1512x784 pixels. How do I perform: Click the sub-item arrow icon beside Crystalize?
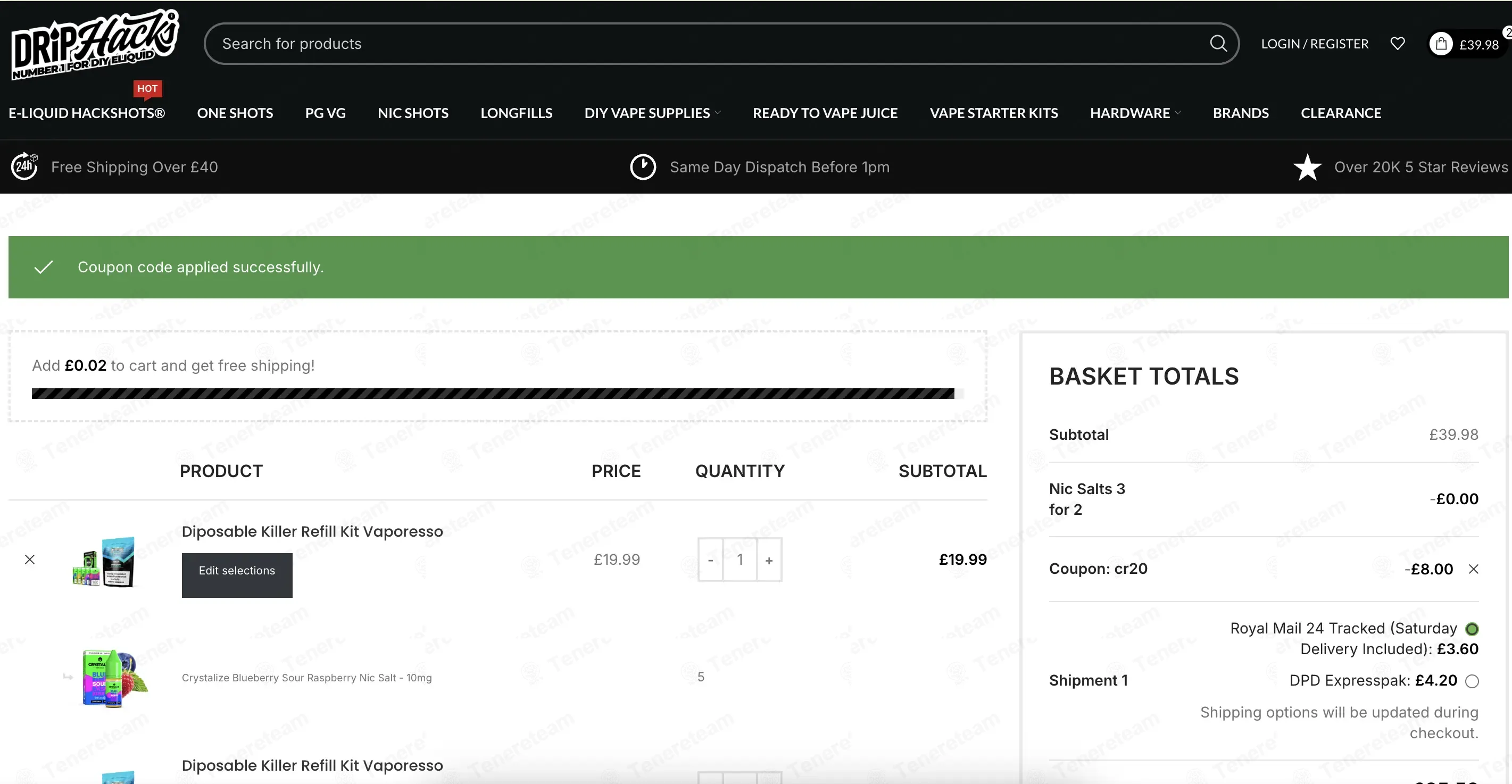click(x=68, y=677)
